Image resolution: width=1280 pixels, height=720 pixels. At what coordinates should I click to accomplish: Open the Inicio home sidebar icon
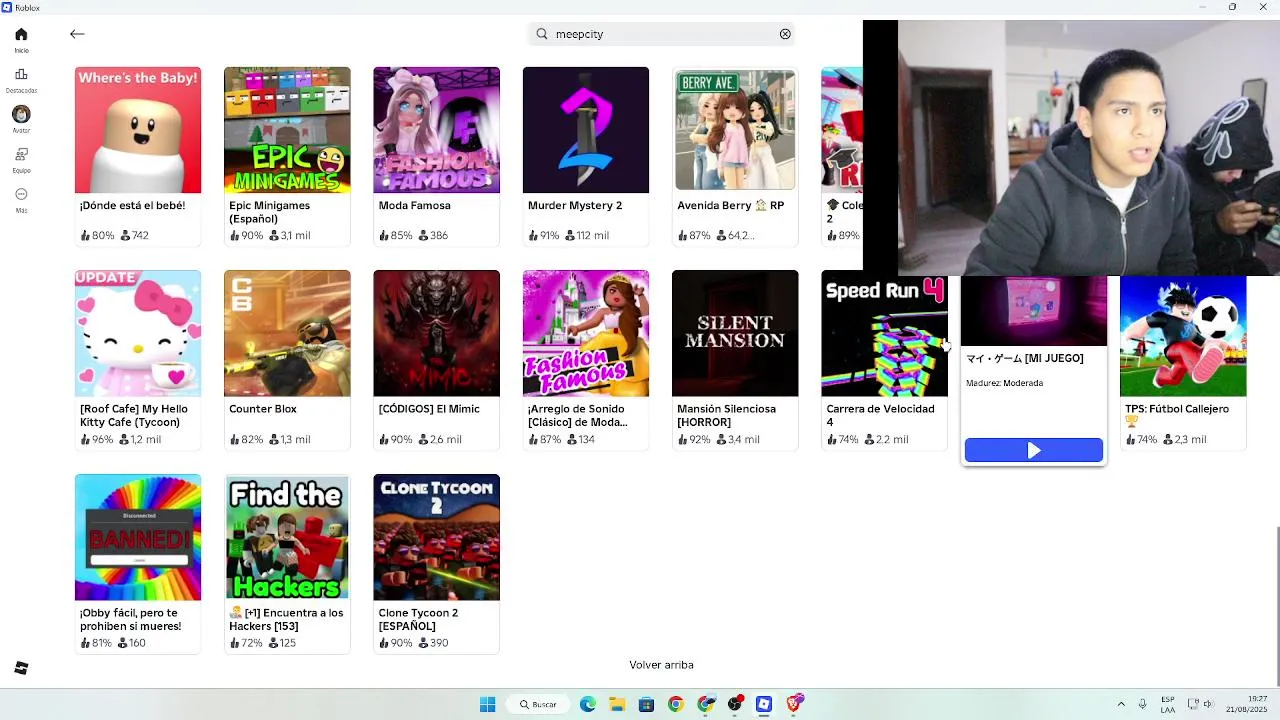(x=21, y=34)
